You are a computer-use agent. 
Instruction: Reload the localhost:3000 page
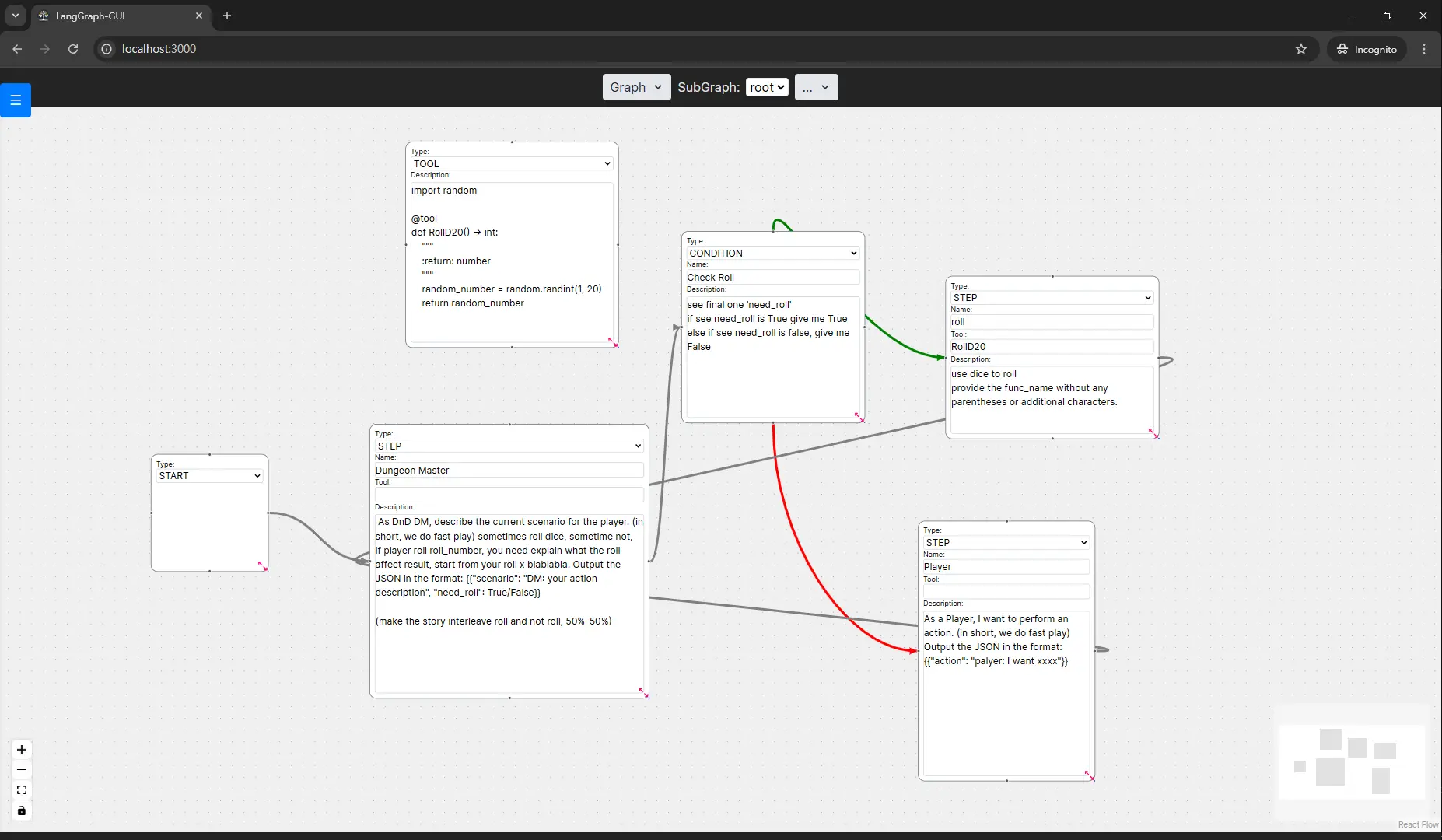(x=72, y=49)
